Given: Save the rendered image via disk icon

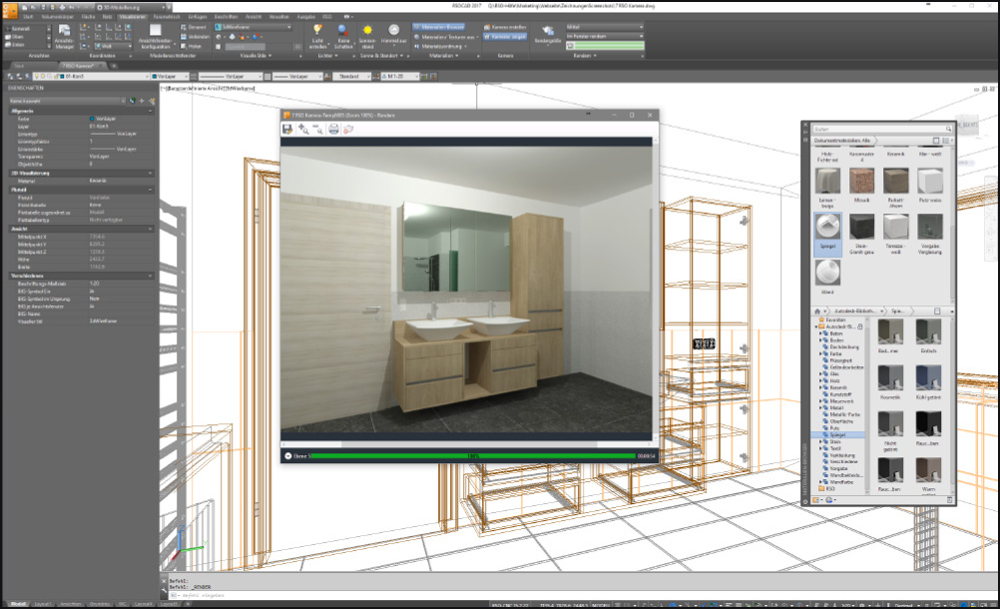Looking at the screenshot, I should (288, 129).
